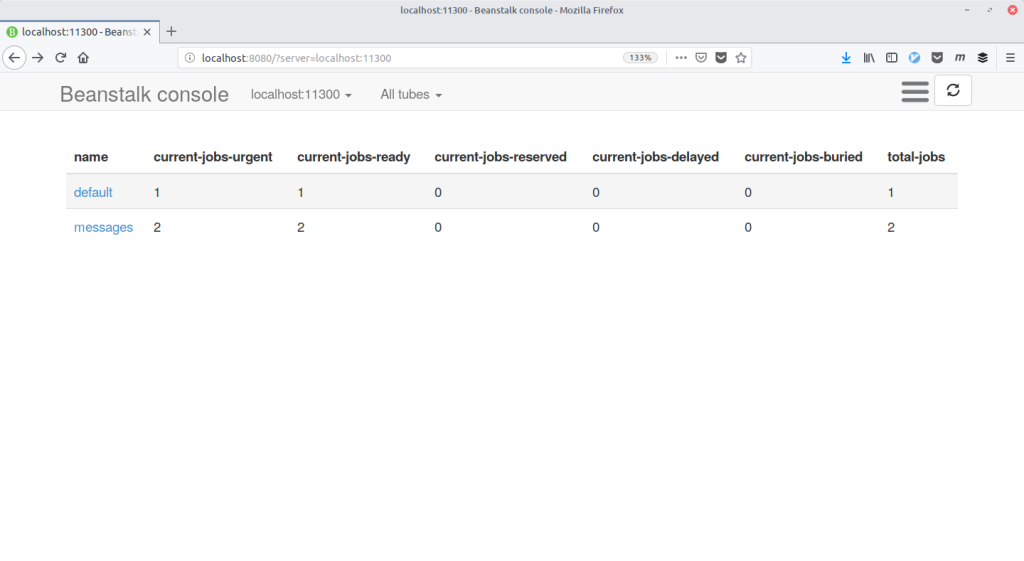This screenshot has height=561, width=1024.
Task: Open the Pocket list toolbar icon
Action: [937, 57]
